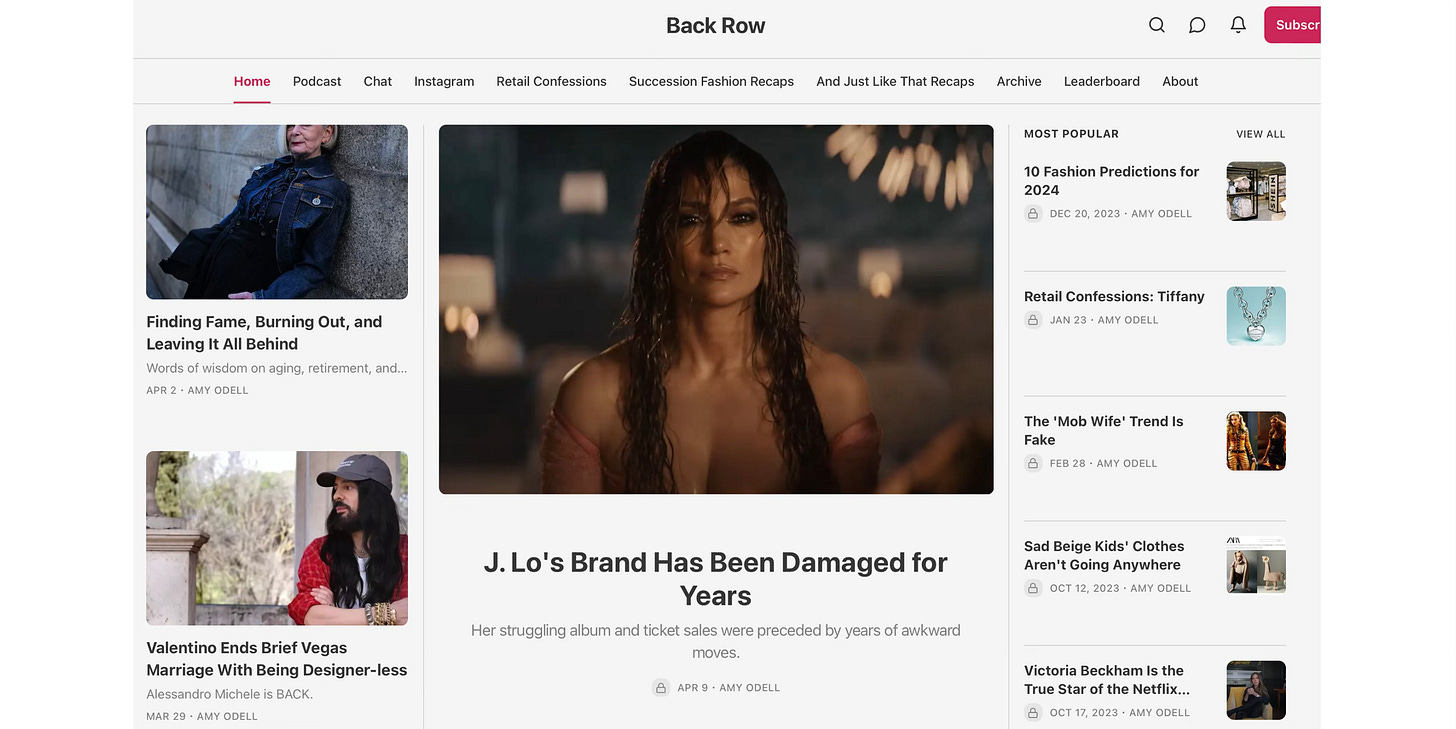Open 'Victoria Beckham Is the True Star' article
The height and width of the screenshot is (729, 1456).
1107,680
